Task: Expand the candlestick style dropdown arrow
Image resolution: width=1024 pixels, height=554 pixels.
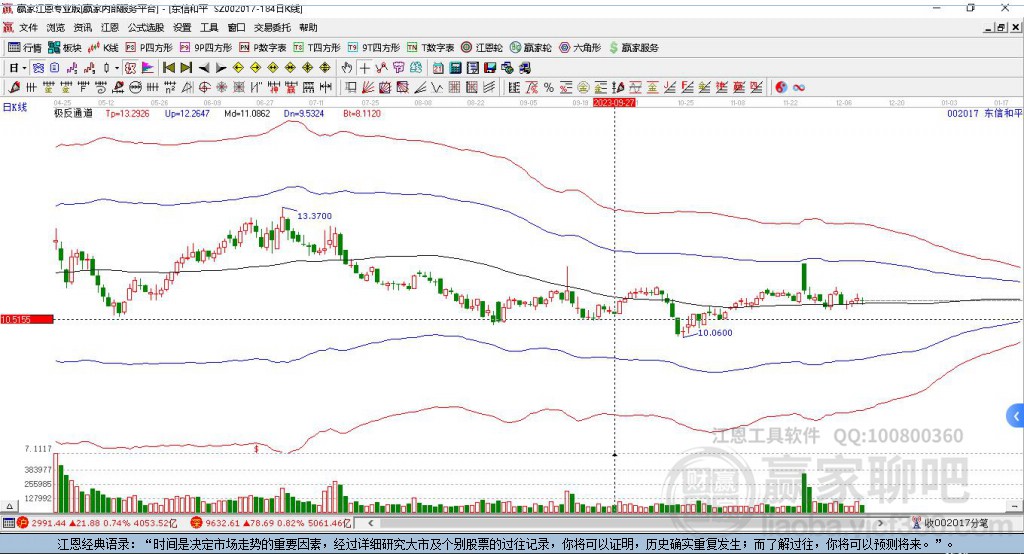Action: (117, 68)
